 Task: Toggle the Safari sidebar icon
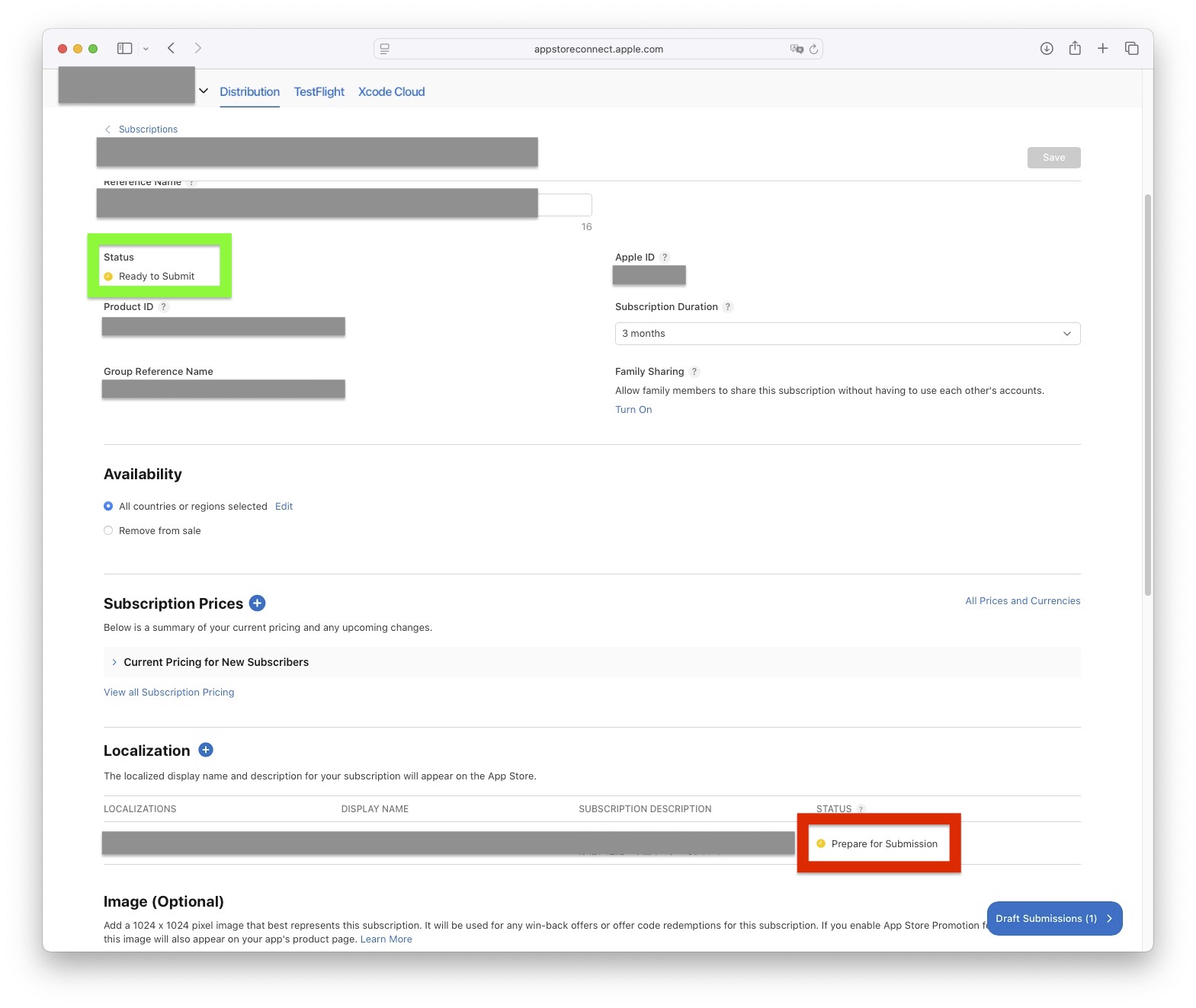[x=124, y=49]
